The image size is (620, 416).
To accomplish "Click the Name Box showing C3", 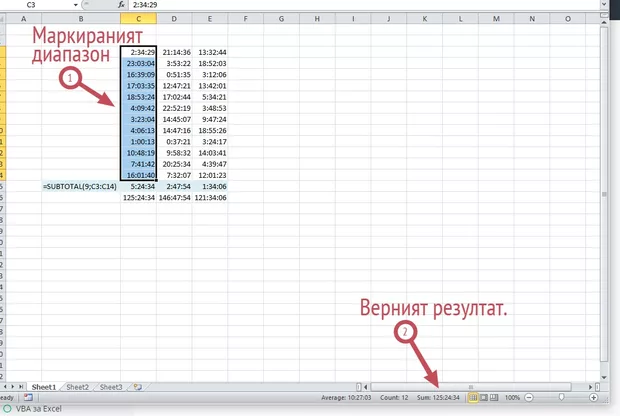I will coord(38,5).
